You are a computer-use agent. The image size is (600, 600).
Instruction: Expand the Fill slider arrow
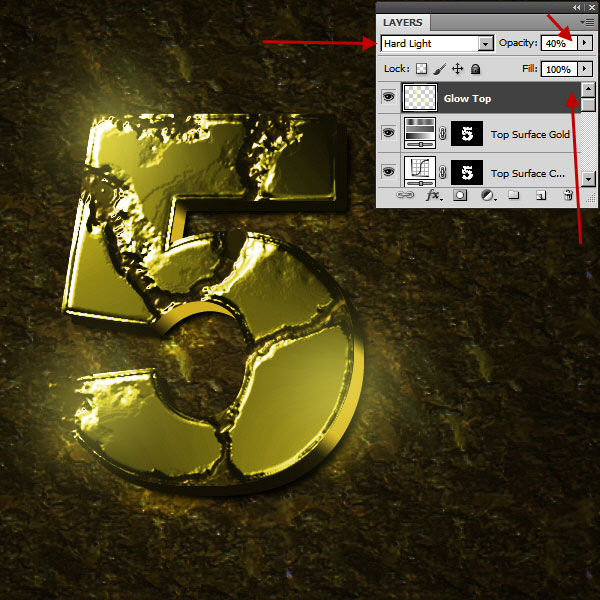click(x=585, y=69)
